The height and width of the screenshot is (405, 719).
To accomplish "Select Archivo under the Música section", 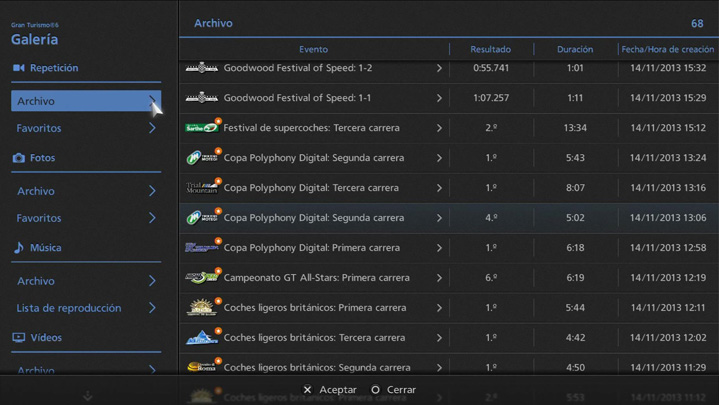I will 36,281.
